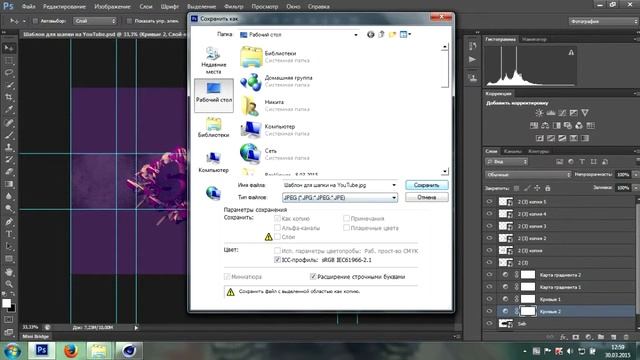Click the histogram warning triangle icon

(x=571, y=53)
